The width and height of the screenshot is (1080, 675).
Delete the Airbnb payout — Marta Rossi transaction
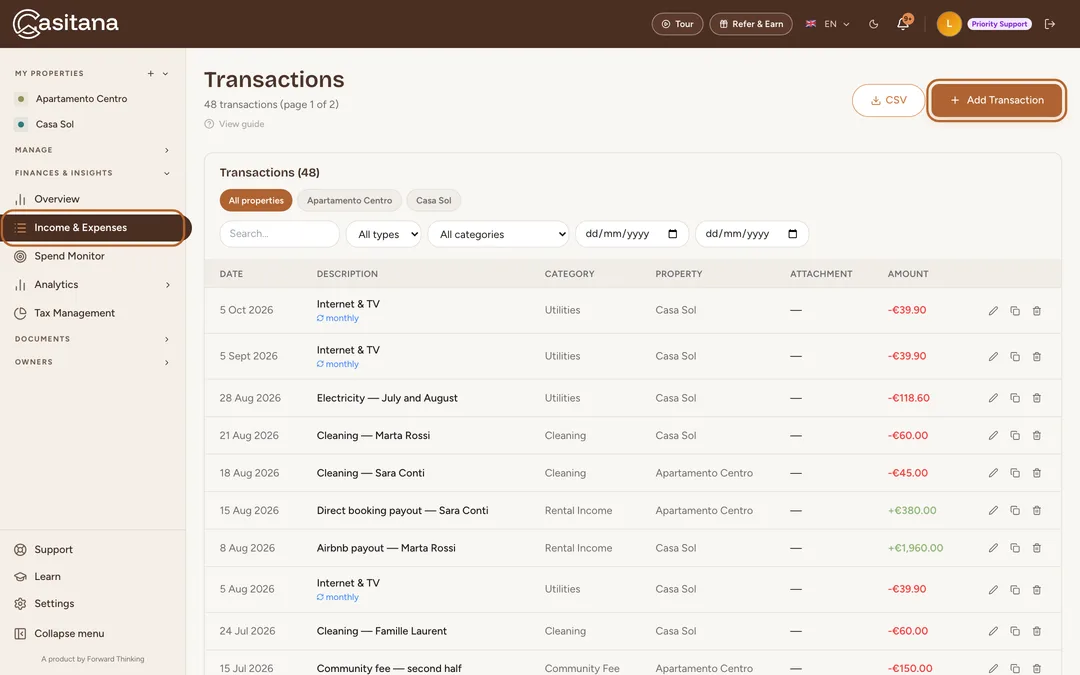pyautogui.click(x=1037, y=548)
